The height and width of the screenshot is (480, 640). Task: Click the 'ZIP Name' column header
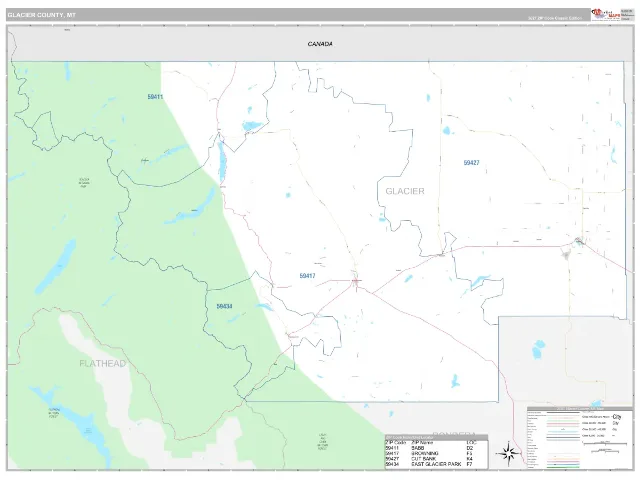[x=422, y=443]
